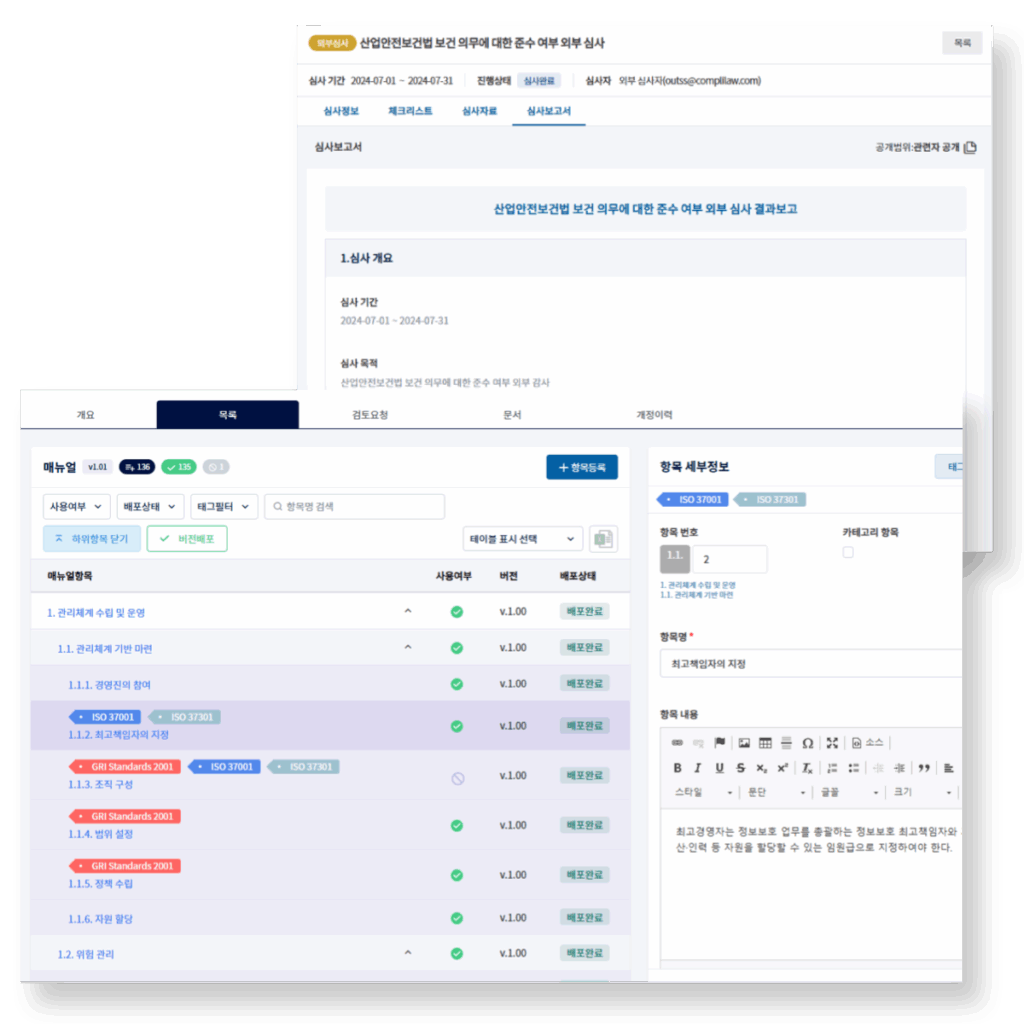The image size is (1024, 1024).
Task: Click the Bold formatting icon
Action: [x=677, y=768]
